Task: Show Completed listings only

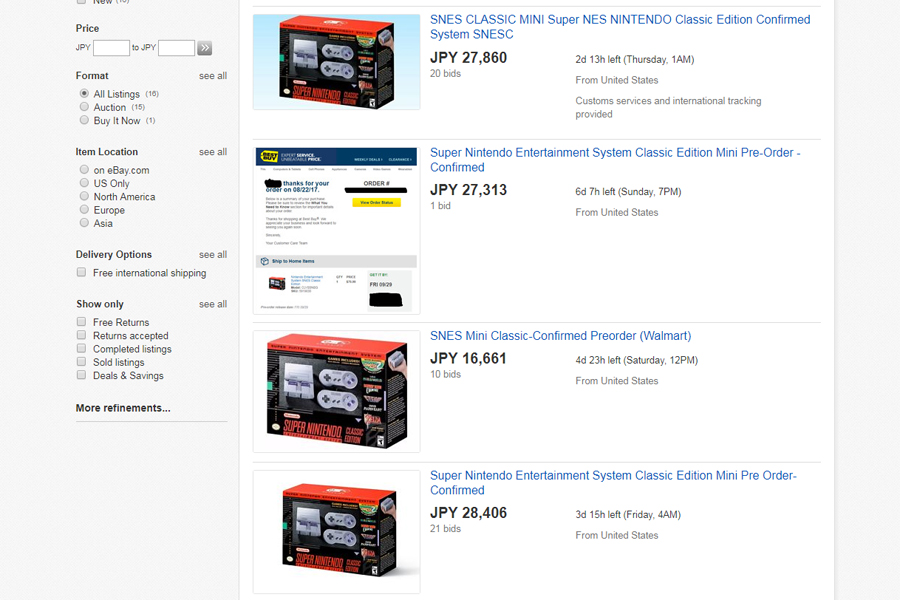Action: tap(82, 348)
